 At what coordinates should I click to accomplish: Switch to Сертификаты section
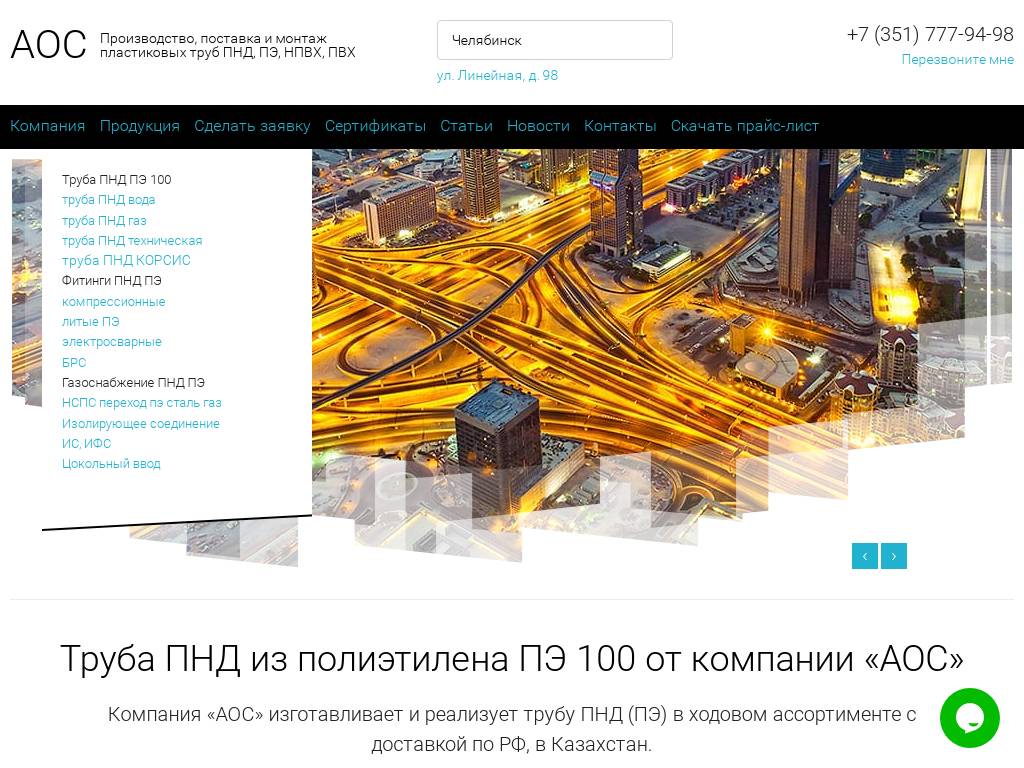pos(375,126)
